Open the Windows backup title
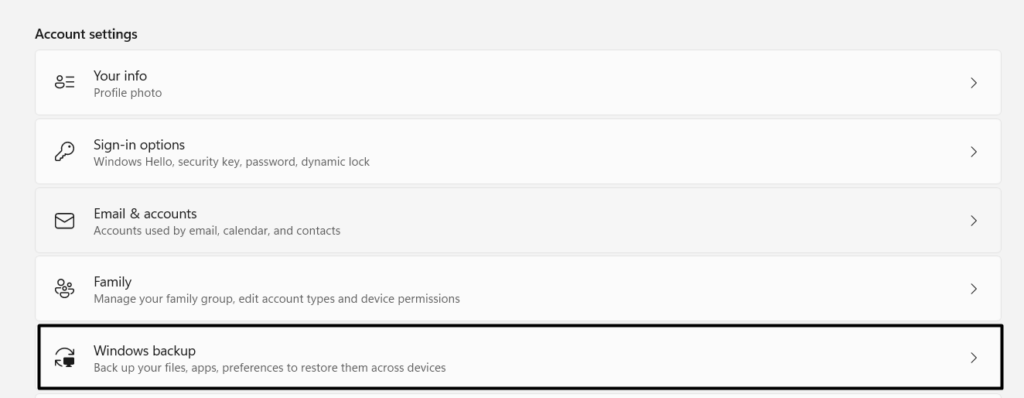Image resolution: width=1024 pixels, height=398 pixels. point(144,351)
